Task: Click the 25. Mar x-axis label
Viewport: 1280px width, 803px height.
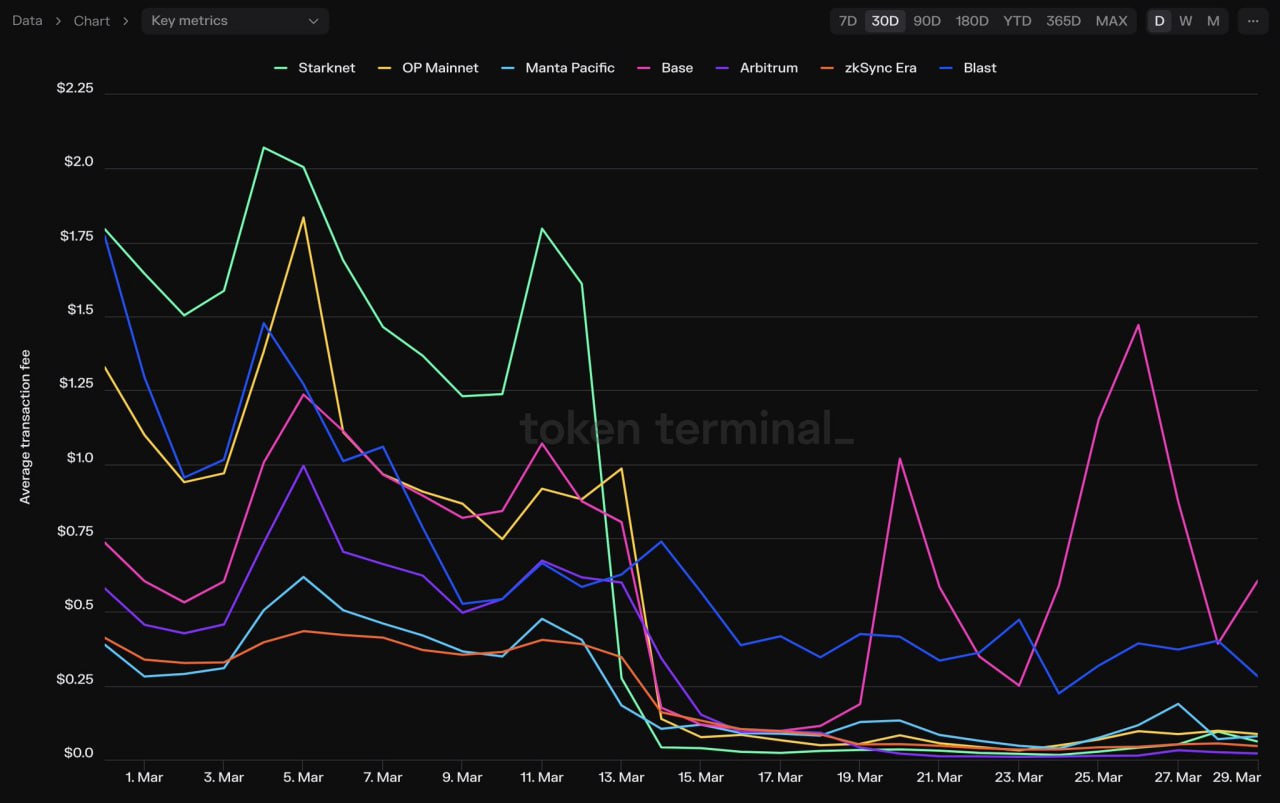Action: coord(1098,777)
